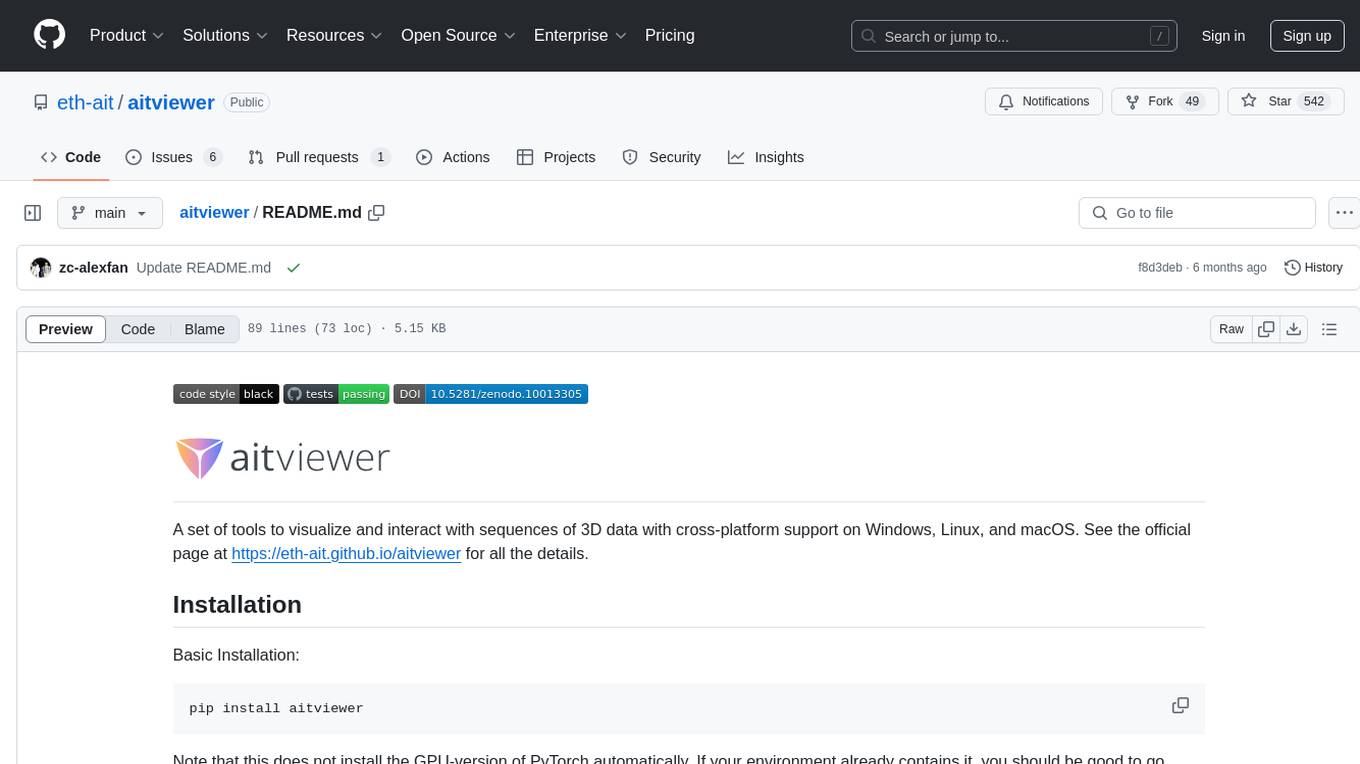This screenshot has height=764, width=1360.
Task: Open zc-alexfan profile link
Action: 93,268
